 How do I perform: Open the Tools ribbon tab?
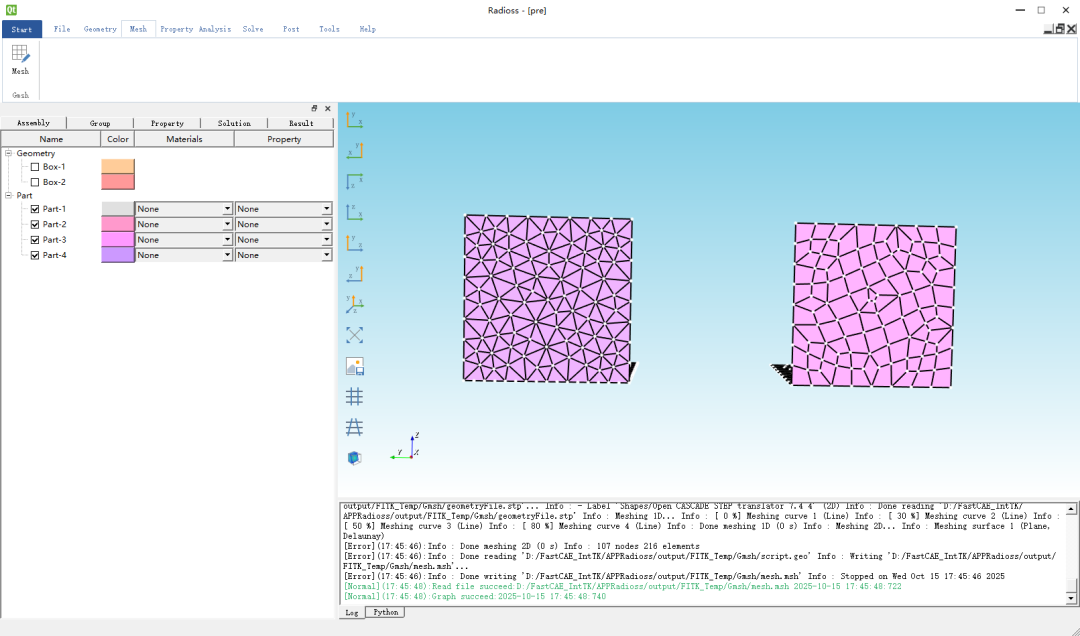pyautogui.click(x=329, y=29)
